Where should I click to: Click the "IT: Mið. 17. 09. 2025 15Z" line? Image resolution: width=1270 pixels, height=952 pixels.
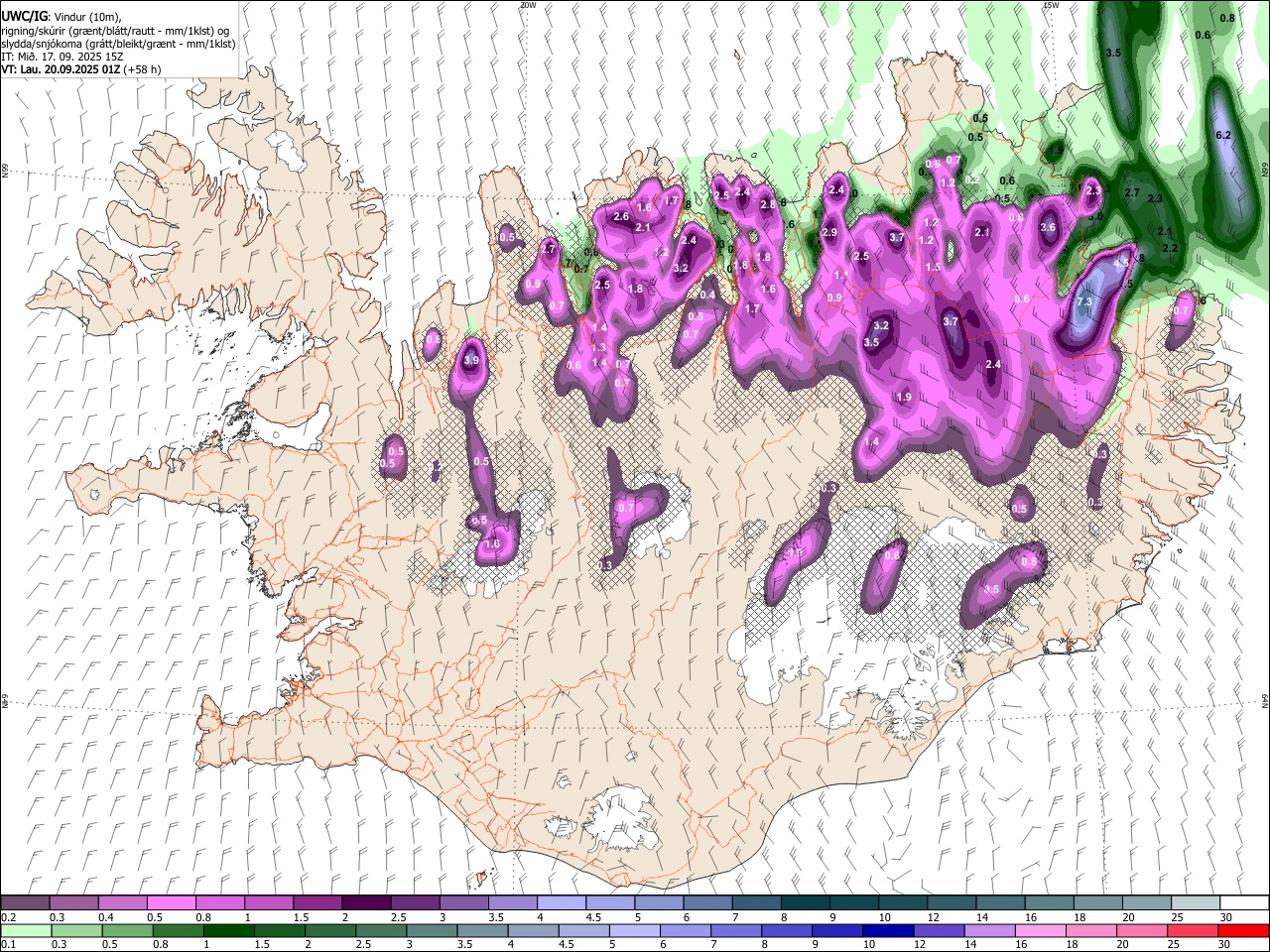(x=63, y=57)
